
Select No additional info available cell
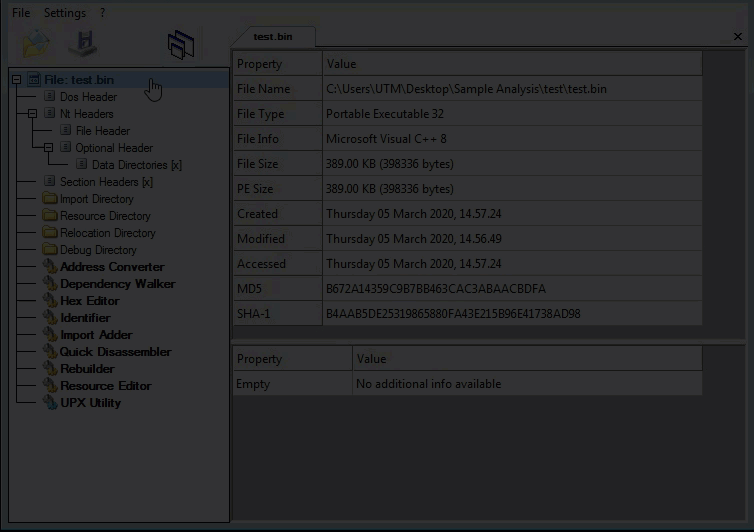click(528, 384)
